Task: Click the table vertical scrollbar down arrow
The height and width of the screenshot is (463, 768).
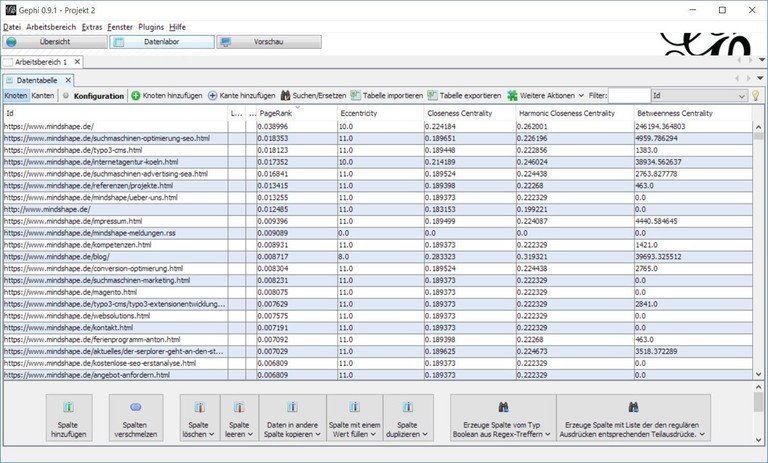Action: pos(759,374)
